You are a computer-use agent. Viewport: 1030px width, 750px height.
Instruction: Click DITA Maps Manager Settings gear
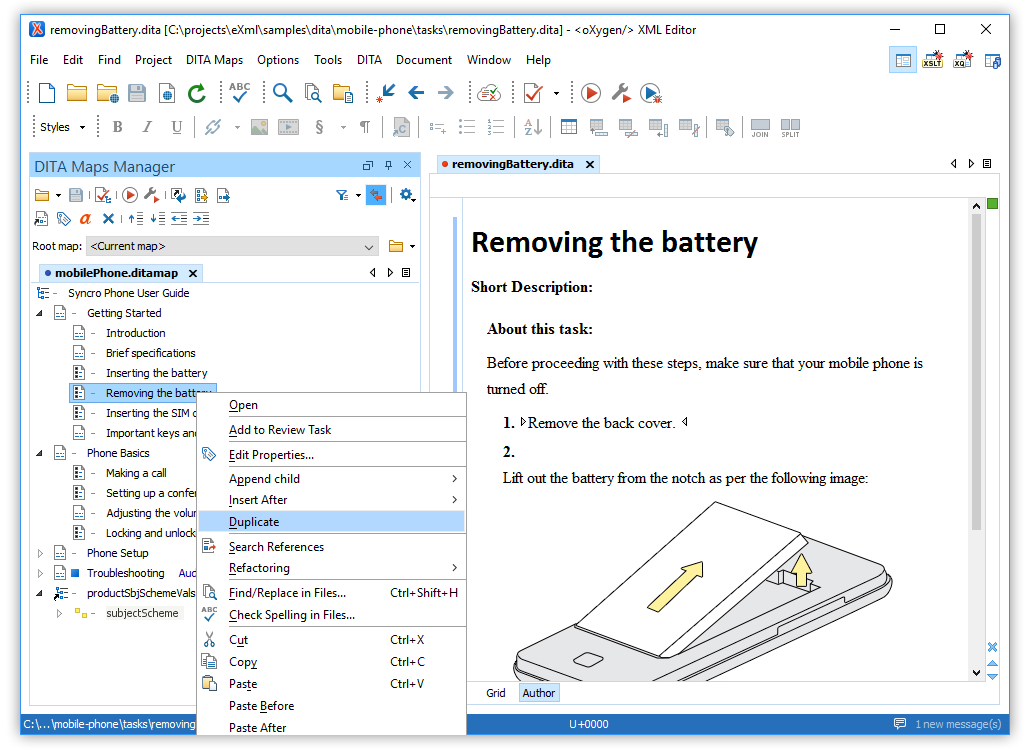point(407,195)
